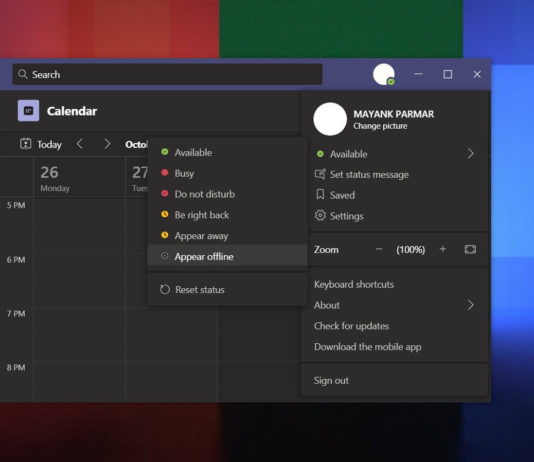Click the October month label

[x=136, y=144]
